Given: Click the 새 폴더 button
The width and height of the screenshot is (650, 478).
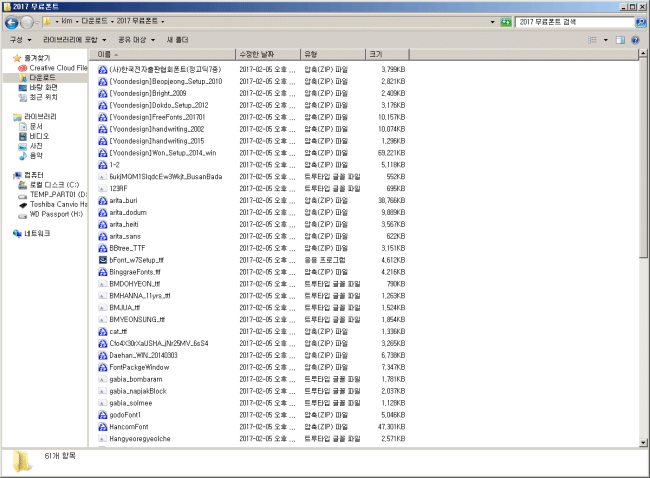Looking at the screenshot, I should [x=177, y=40].
